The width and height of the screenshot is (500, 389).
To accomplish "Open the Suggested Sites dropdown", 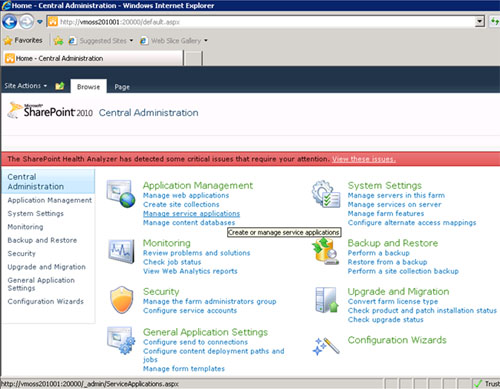I will pyautogui.click(x=100, y=41).
